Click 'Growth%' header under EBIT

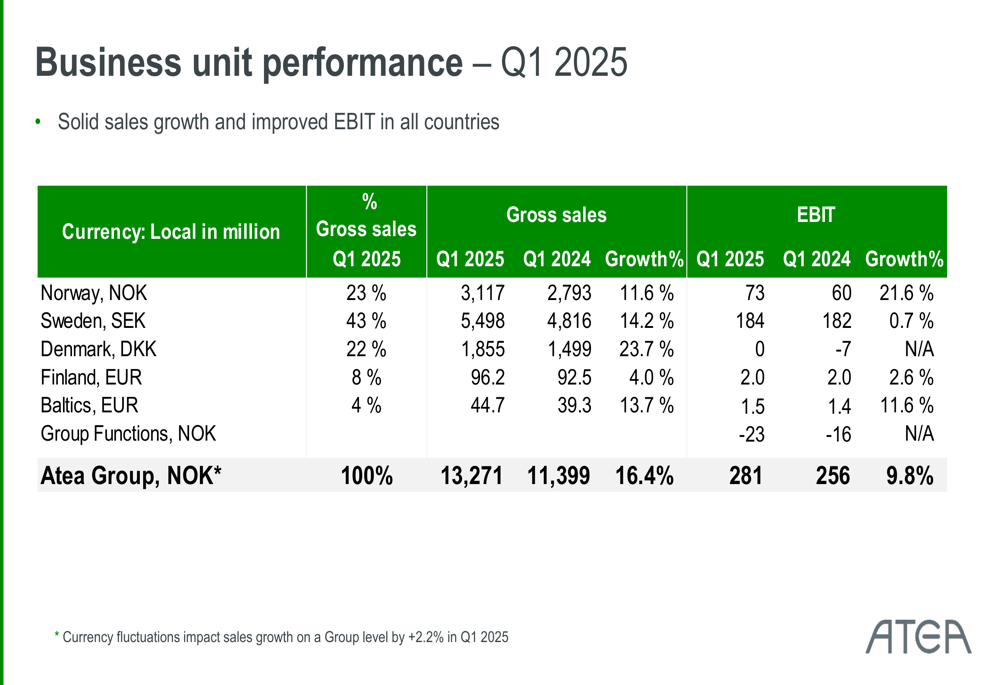click(x=904, y=259)
